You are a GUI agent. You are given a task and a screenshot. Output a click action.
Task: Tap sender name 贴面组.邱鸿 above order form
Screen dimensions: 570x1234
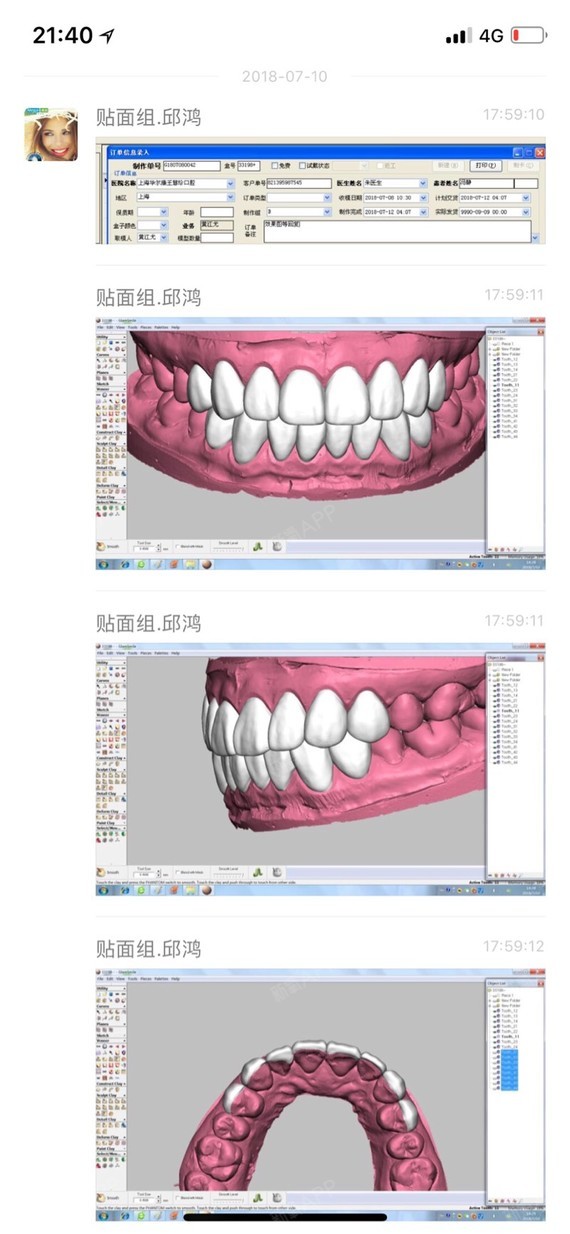tap(148, 117)
